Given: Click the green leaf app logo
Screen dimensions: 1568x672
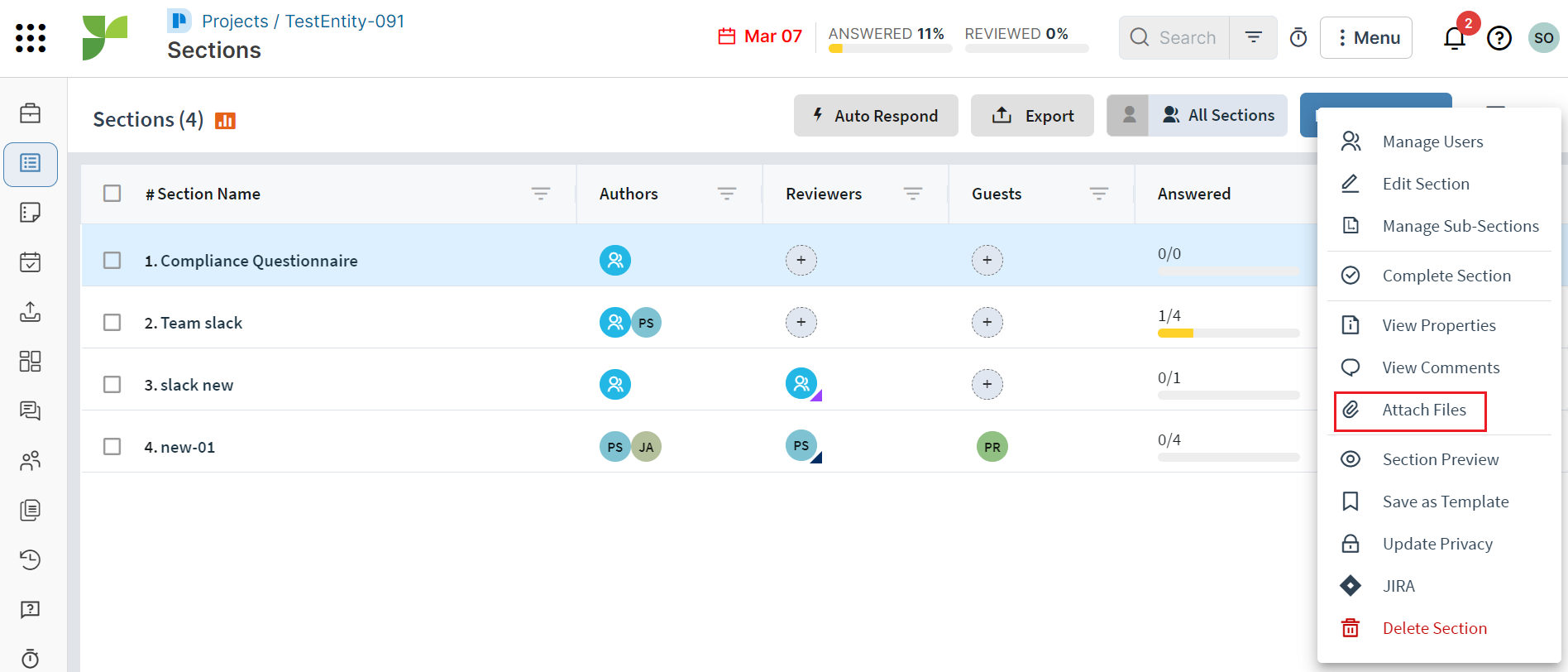Looking at the screenshot, I should [x=105, y=38].
